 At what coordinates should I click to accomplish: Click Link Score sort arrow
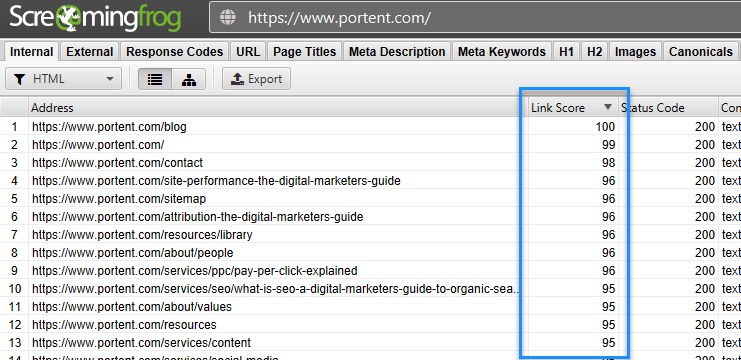point(608,107)
